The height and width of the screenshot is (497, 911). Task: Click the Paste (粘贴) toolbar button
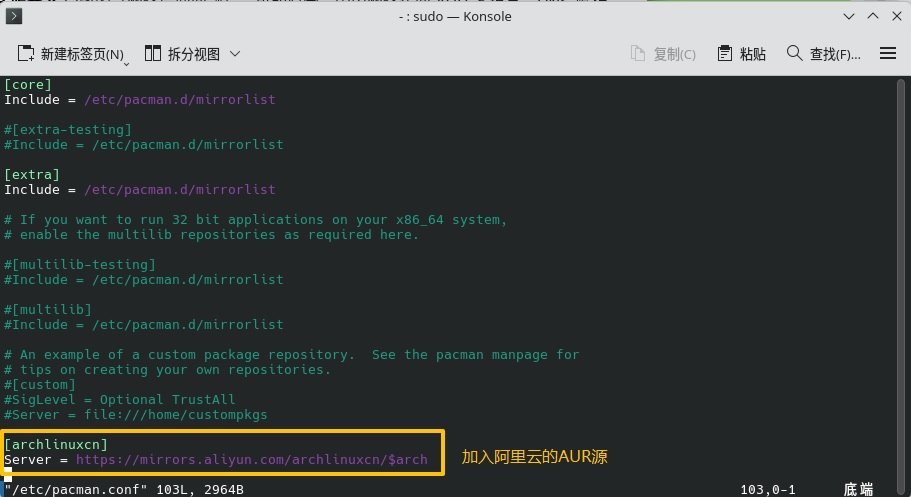coord(742,54)
